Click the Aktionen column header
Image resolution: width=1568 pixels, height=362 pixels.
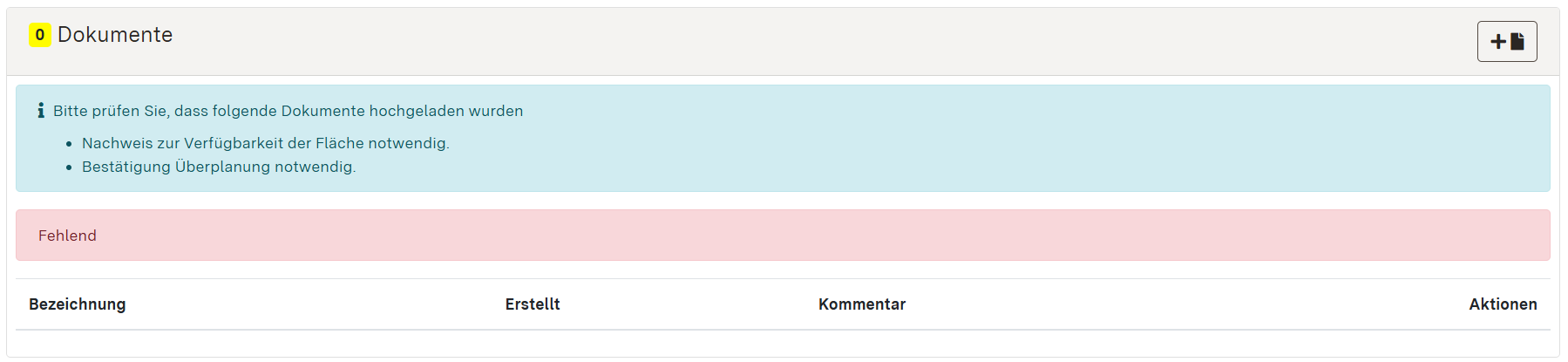(x=1503, y=304)
